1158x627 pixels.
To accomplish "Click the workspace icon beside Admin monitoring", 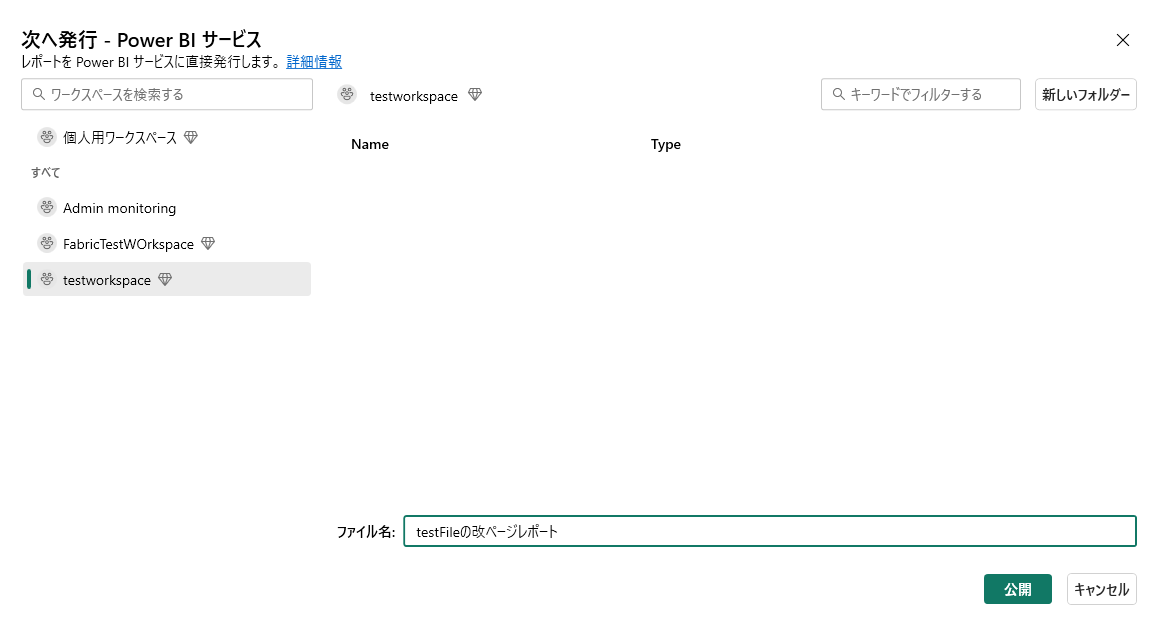I will click(47, 208).
